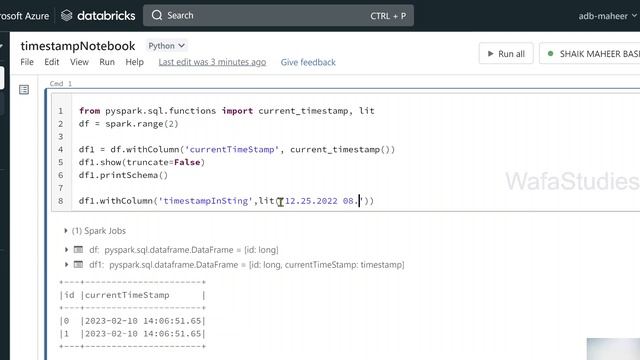Click the Run all button
This screenshot has width=640, height=360.
pyautogui.click(x=506, y=53)
